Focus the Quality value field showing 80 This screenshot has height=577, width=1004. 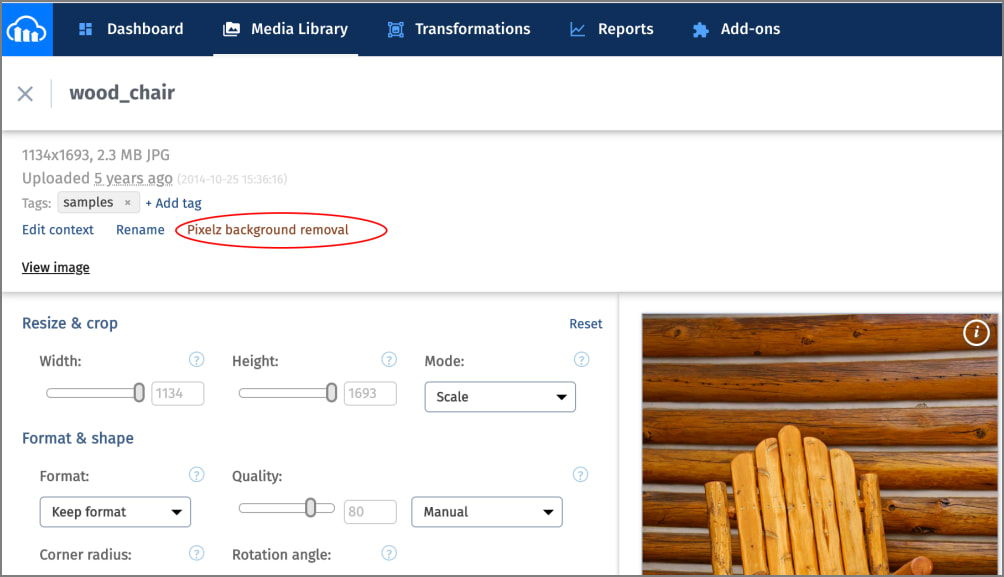coord(370,512)
